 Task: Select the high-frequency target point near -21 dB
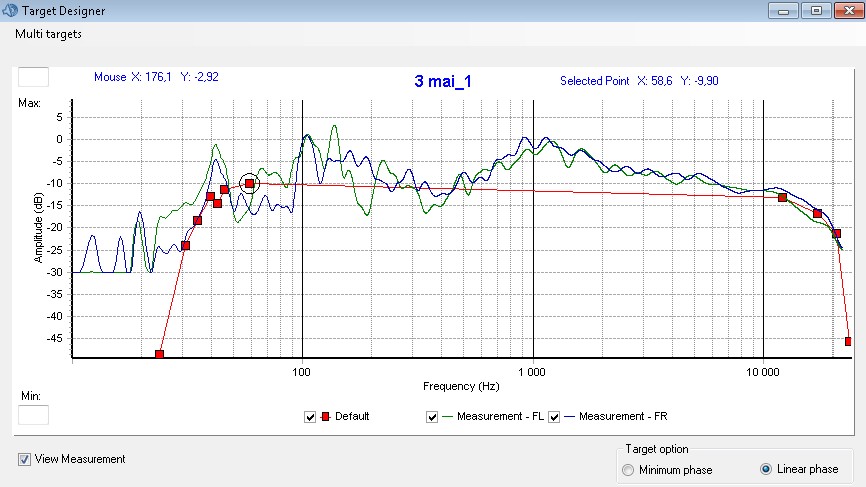click(x=836, y=234)
